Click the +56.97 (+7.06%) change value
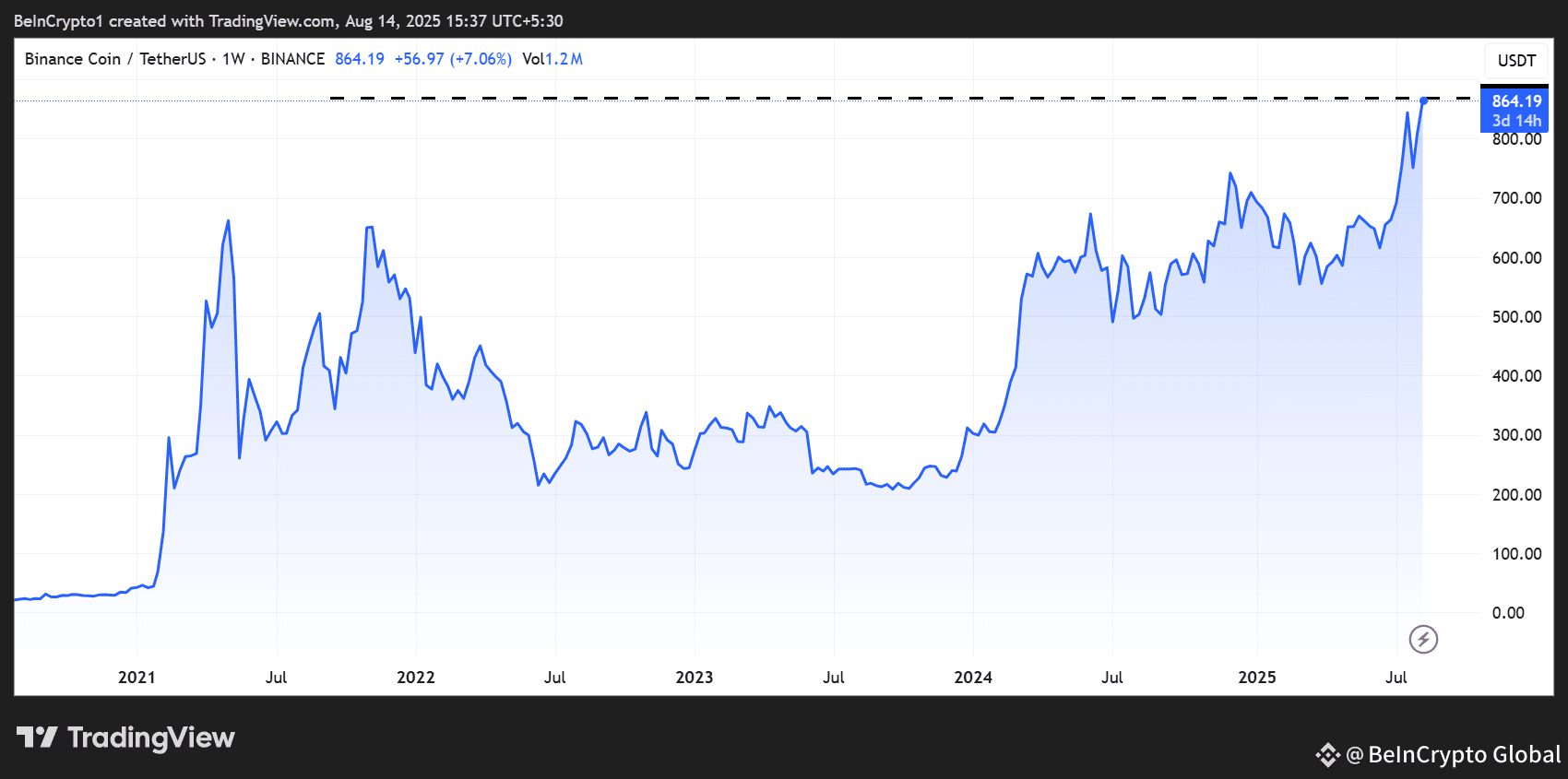 [453, 59]
